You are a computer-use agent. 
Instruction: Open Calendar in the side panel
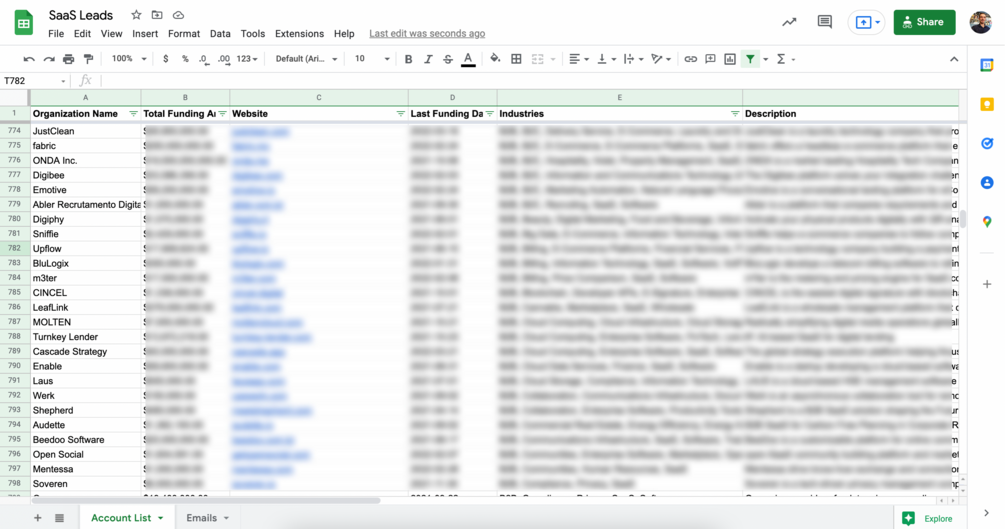tap(987, 65)
